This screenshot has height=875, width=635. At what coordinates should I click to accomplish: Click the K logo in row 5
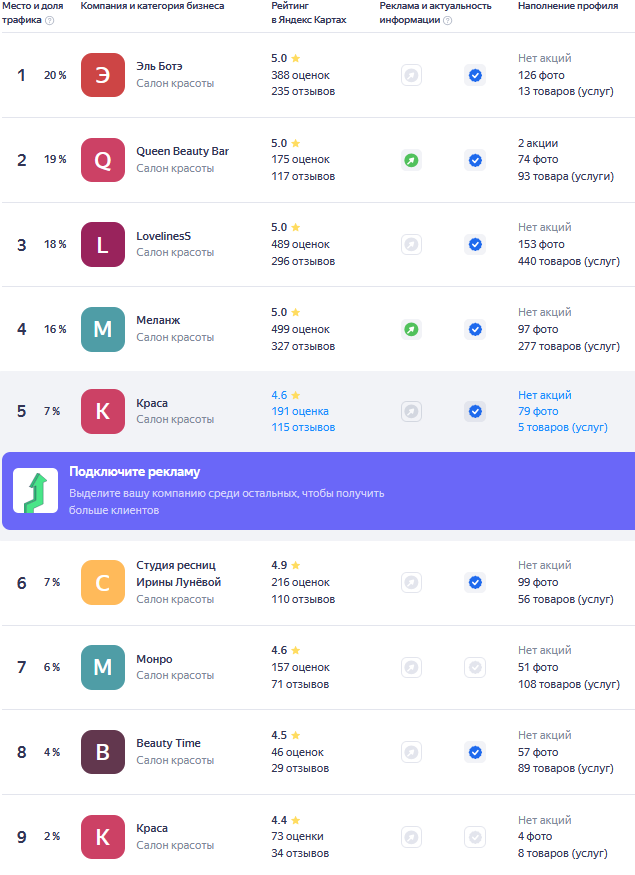(103, 411)
